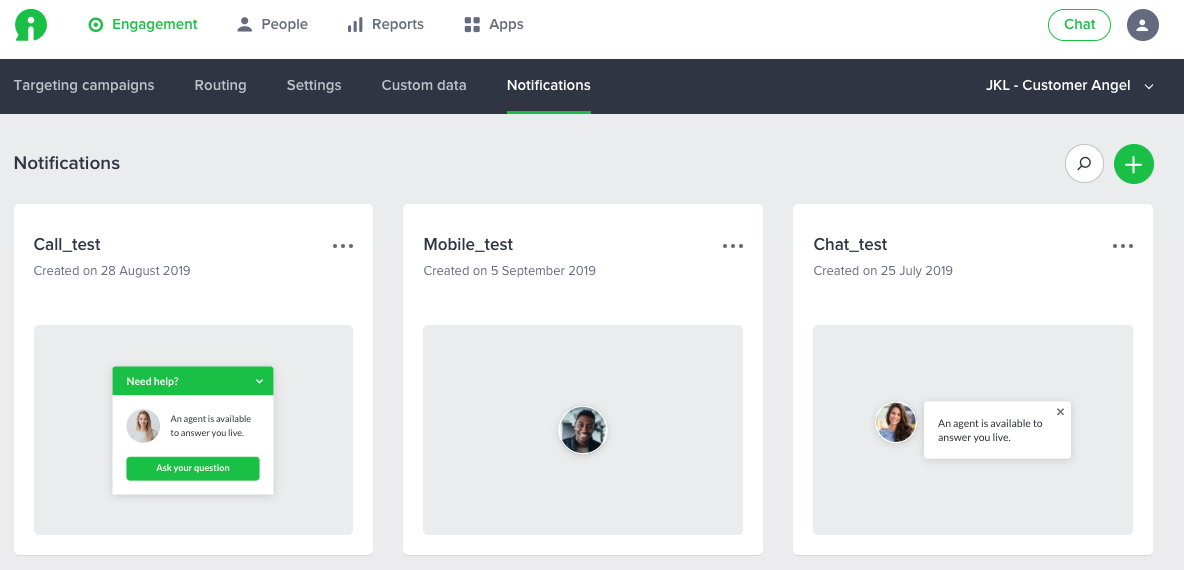Viewport: 1184px width, 570px height.
Task: Open Call_test three-dot options menu
Action: [343, 245]
